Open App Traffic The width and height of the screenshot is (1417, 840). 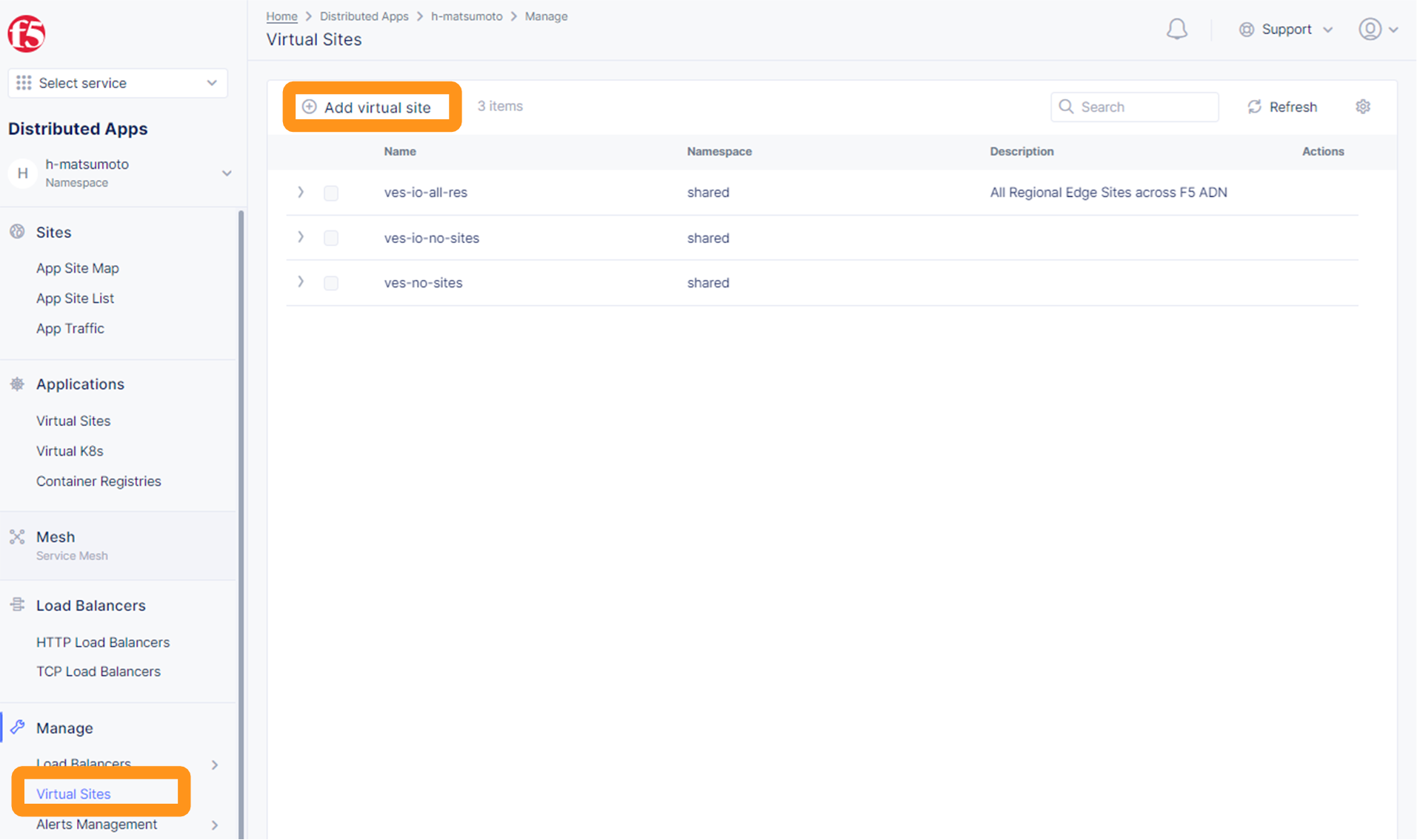[x=70, y=328]
